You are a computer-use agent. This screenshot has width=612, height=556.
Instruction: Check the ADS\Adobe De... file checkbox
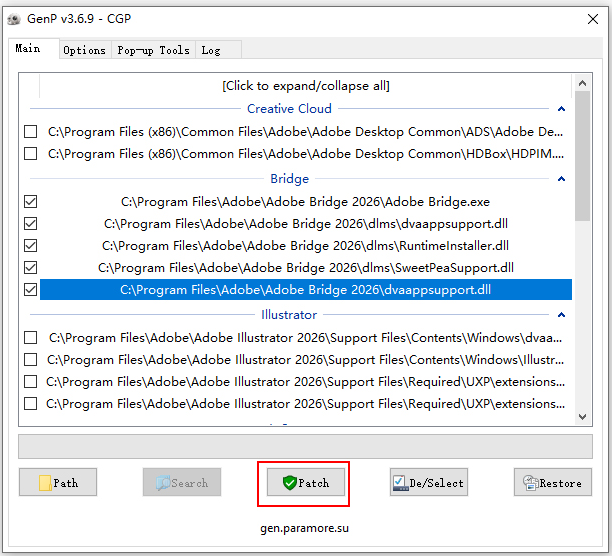pyautogui.click(x=30, y=132)
